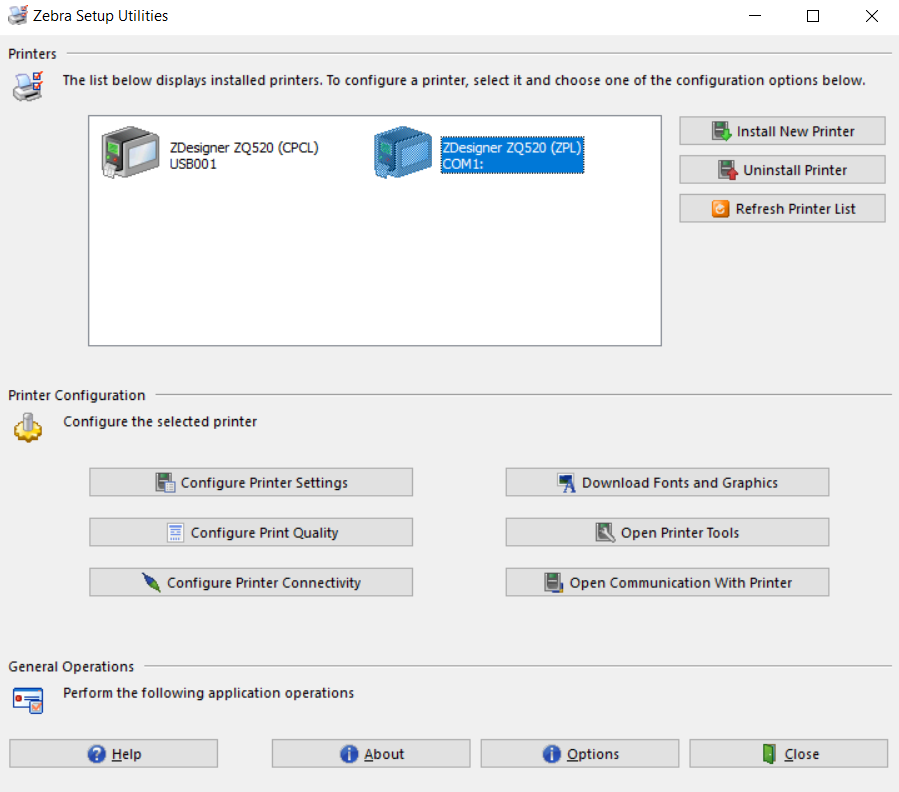Refresh the printer list
Screen dimensions: 899x792
[x=781, y=208]
